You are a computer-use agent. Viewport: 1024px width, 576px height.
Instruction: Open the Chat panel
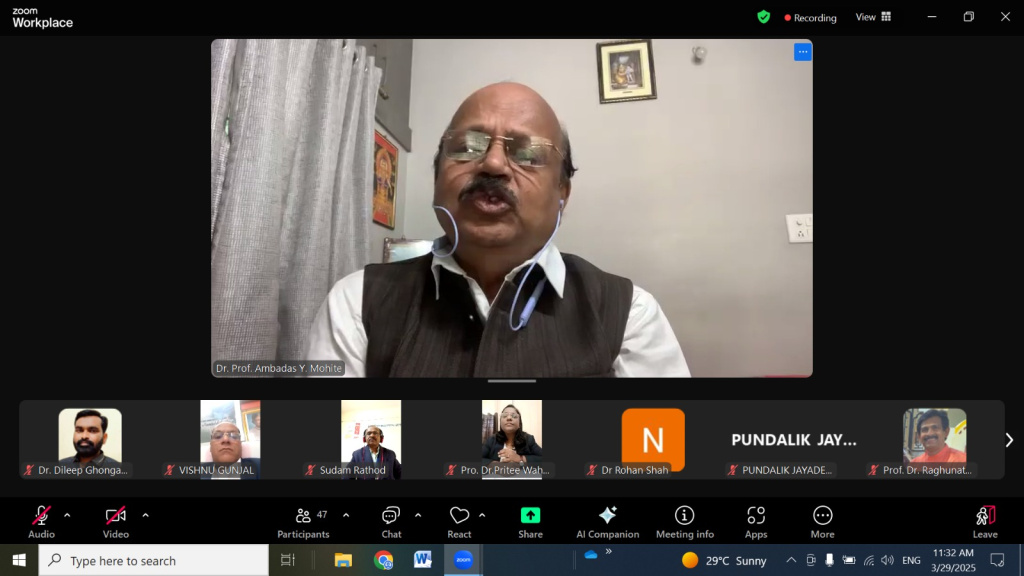tap(391, 521)
